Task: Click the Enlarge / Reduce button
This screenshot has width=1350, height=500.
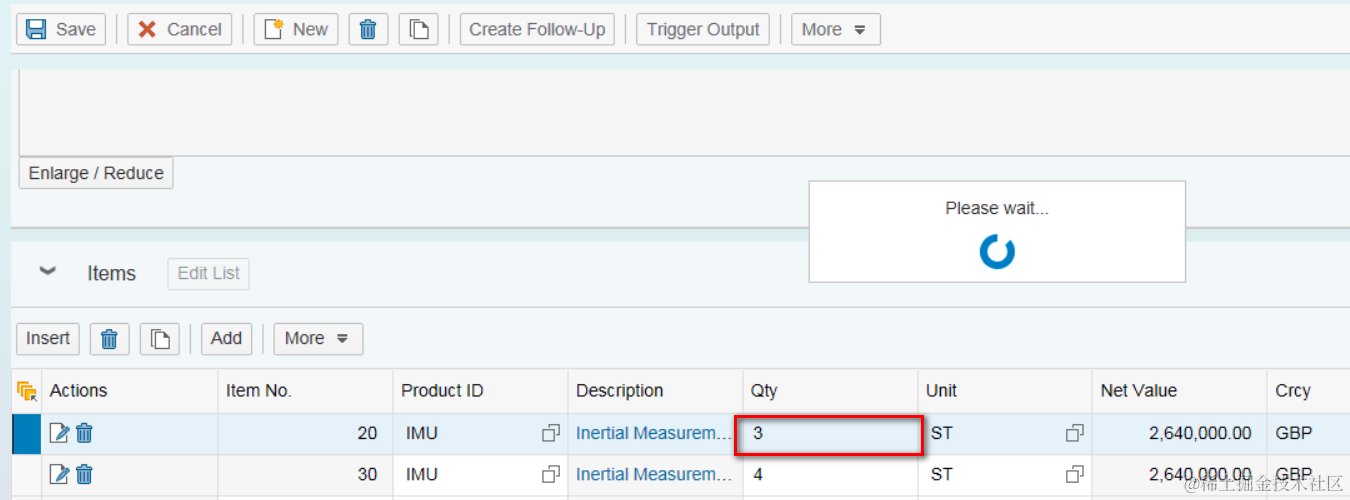Action: coord(96,173)
